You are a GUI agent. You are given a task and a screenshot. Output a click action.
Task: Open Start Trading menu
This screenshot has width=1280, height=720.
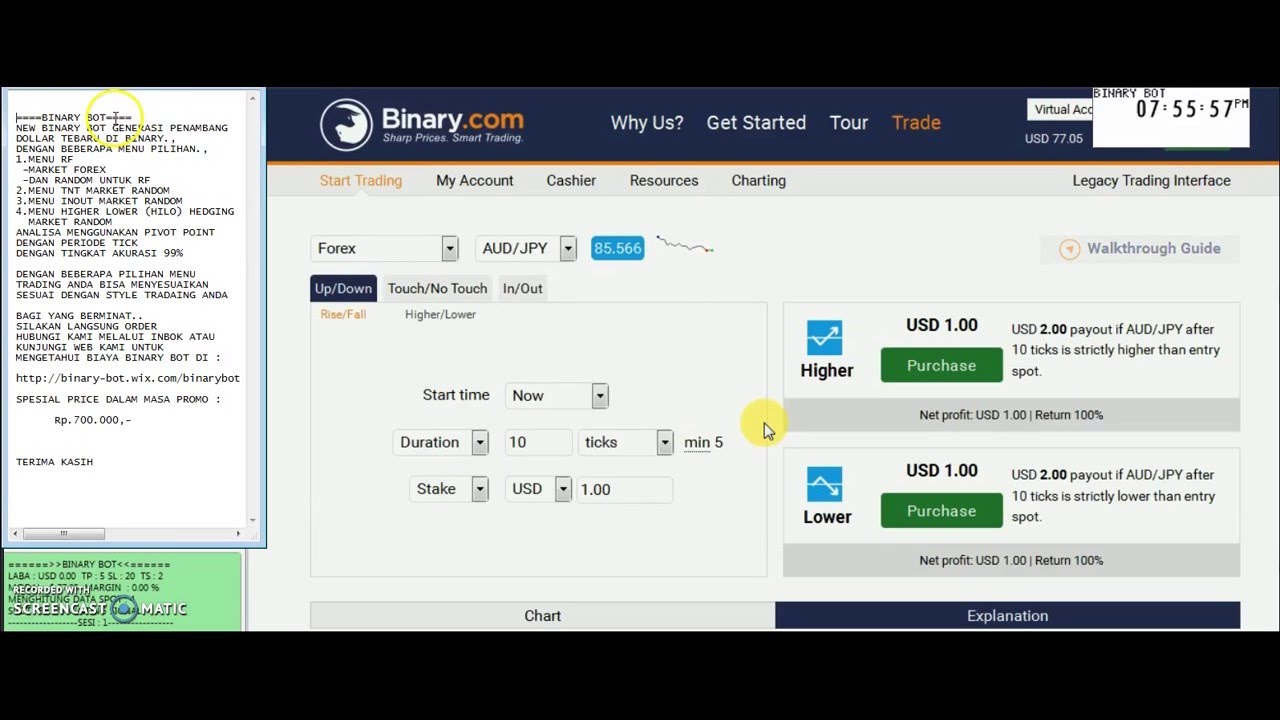pos(360,181)
